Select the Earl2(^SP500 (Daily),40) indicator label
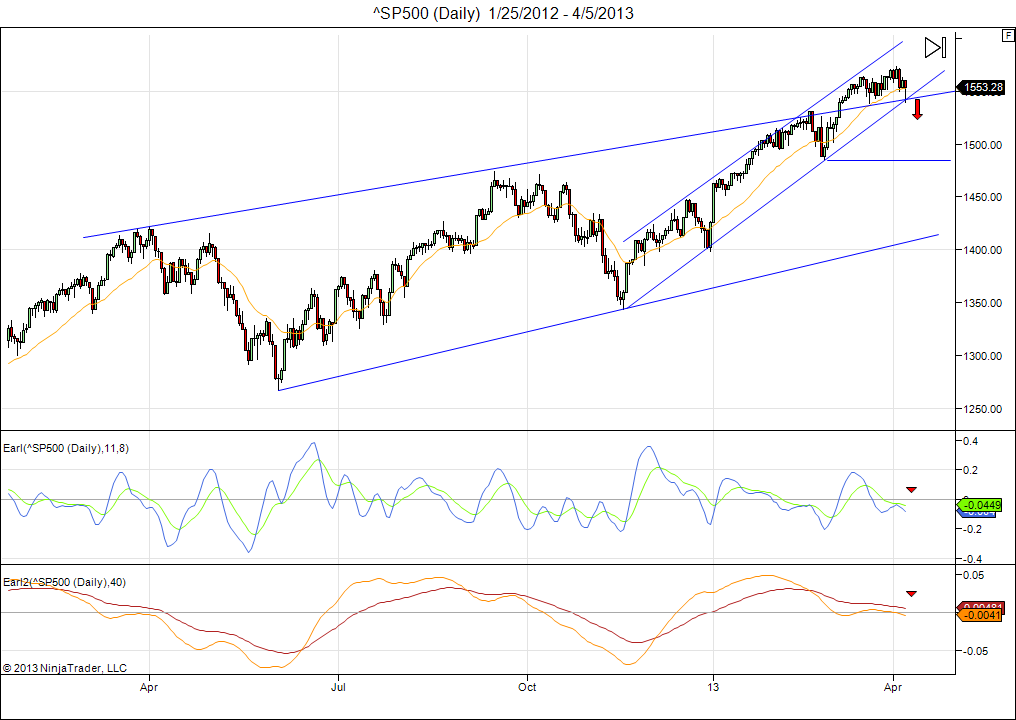 [x=64, y=582]
